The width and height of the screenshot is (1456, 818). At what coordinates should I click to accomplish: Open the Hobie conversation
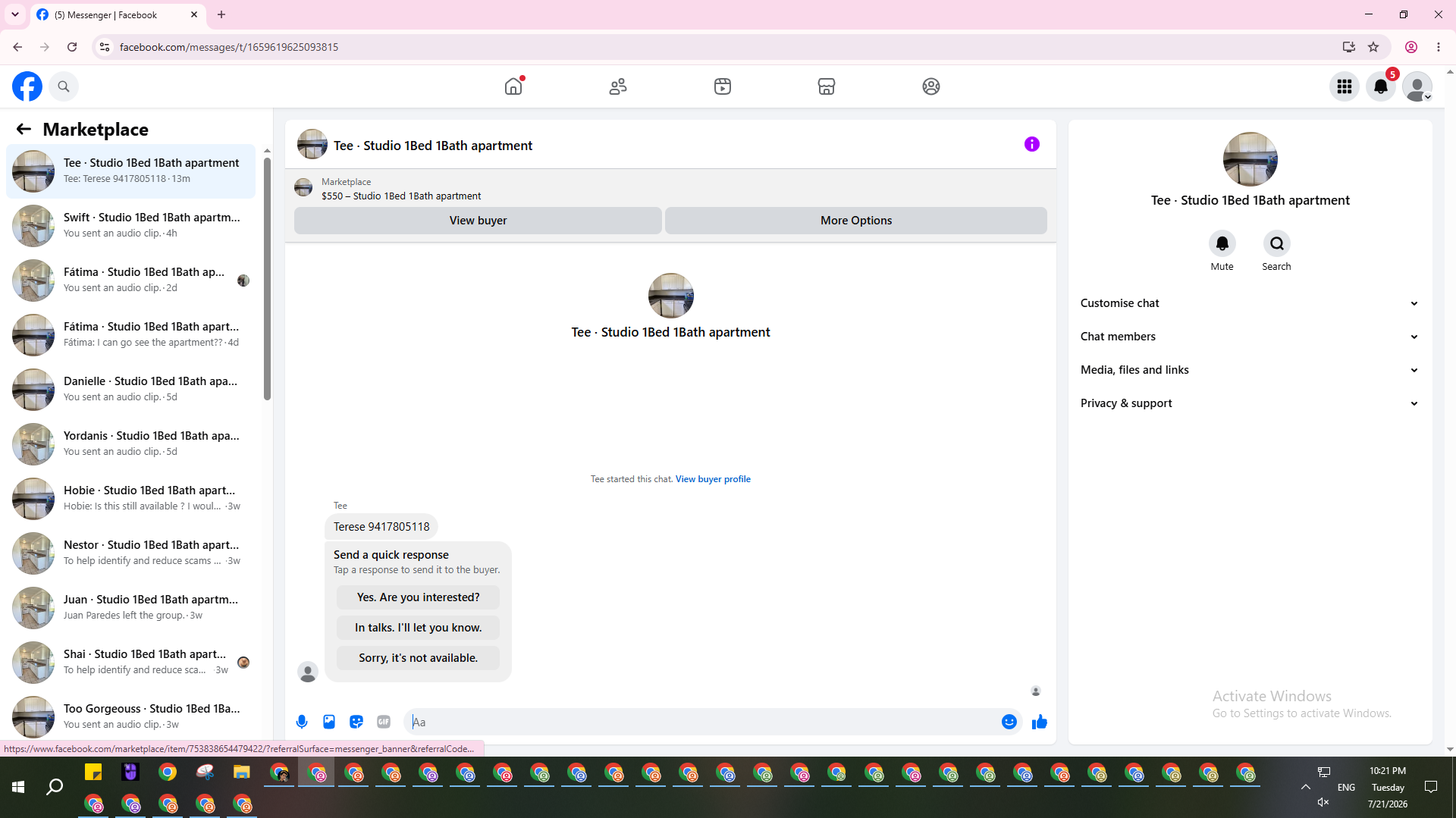131,498
